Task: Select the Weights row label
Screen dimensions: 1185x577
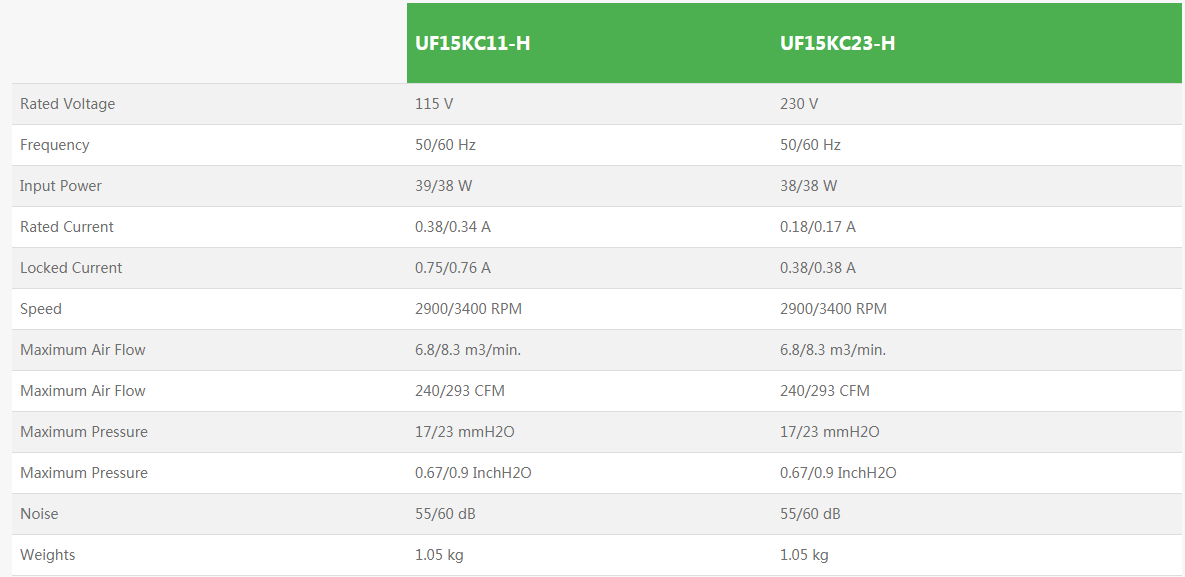Action: [x=48, y=555]
